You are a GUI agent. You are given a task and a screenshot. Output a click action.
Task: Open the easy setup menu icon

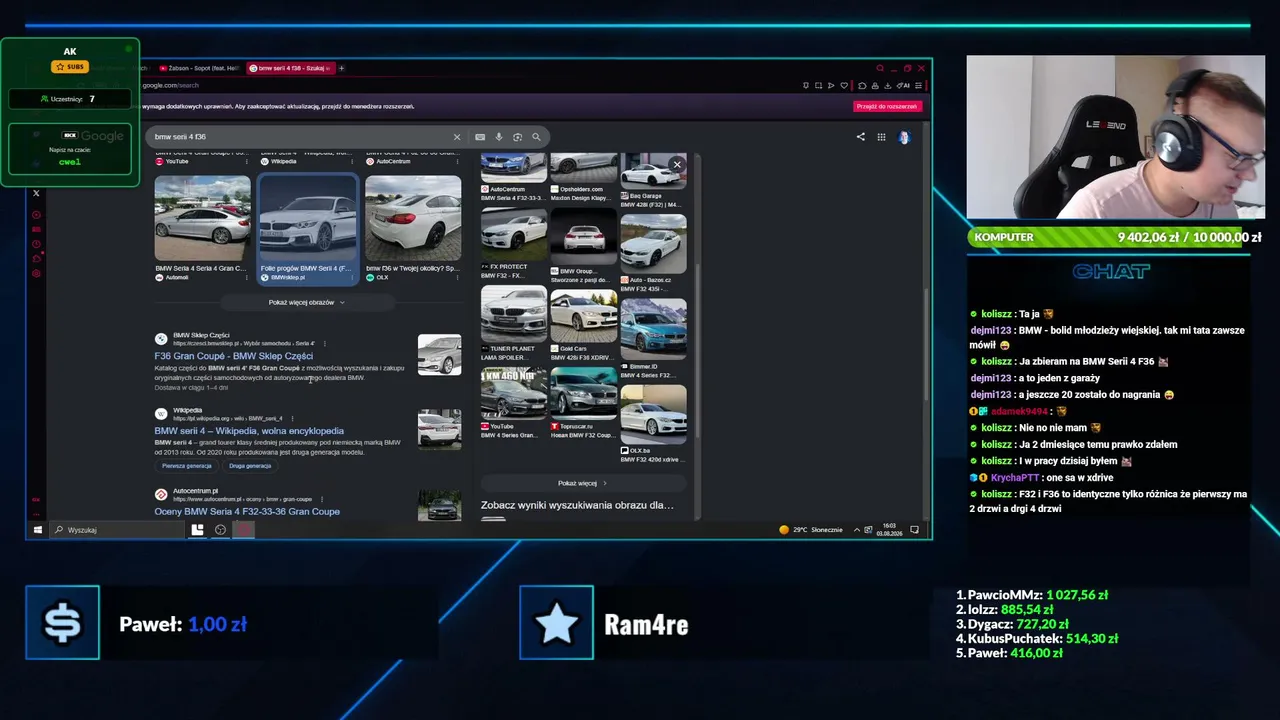tap(918, 85)
